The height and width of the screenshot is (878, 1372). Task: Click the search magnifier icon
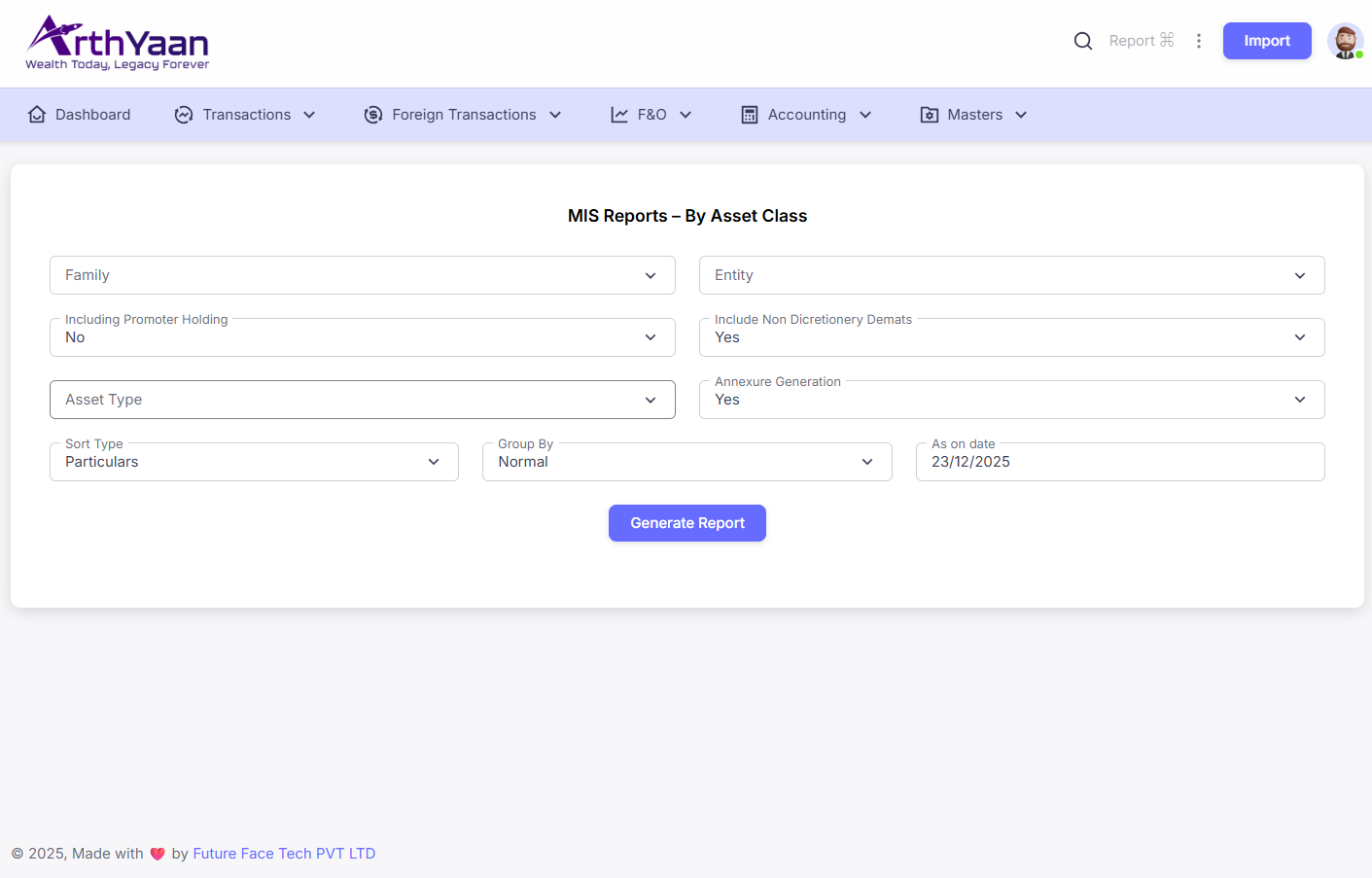point(1082,41)
